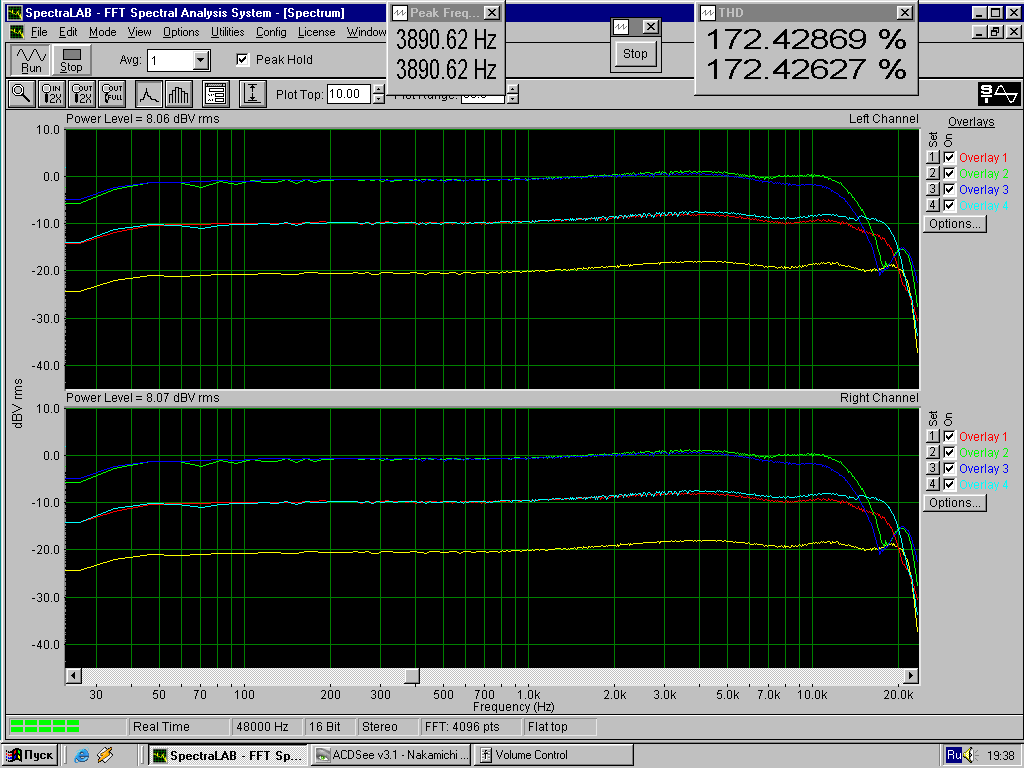The image size is (1024, 768).
Task: Open the volume icon in system tray
Action: pyautogui.click(x=970, y=755)
